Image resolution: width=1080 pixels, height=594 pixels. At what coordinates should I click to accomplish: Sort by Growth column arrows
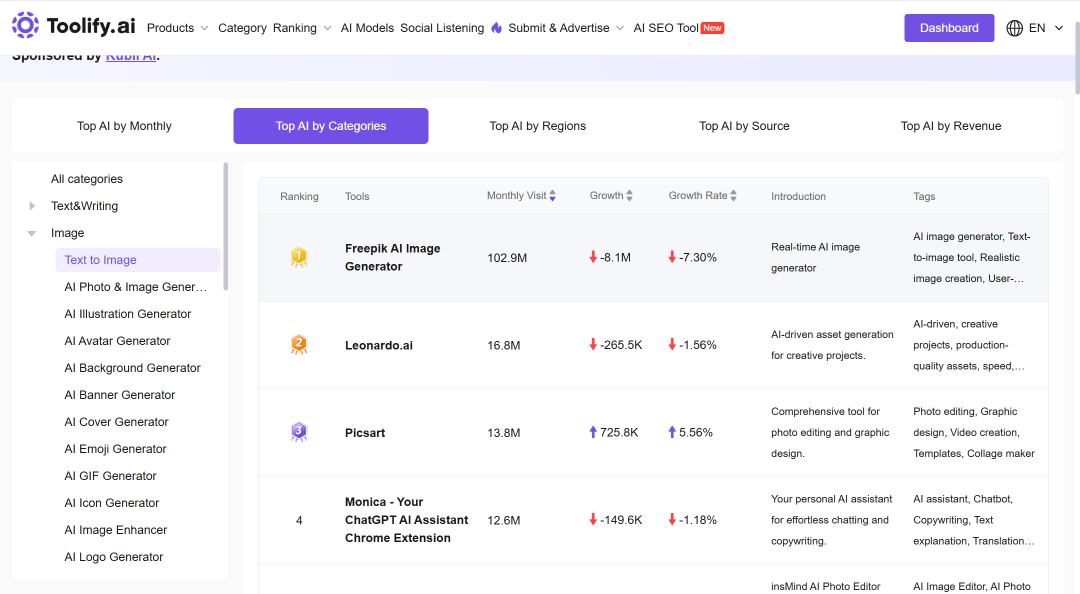630,196
